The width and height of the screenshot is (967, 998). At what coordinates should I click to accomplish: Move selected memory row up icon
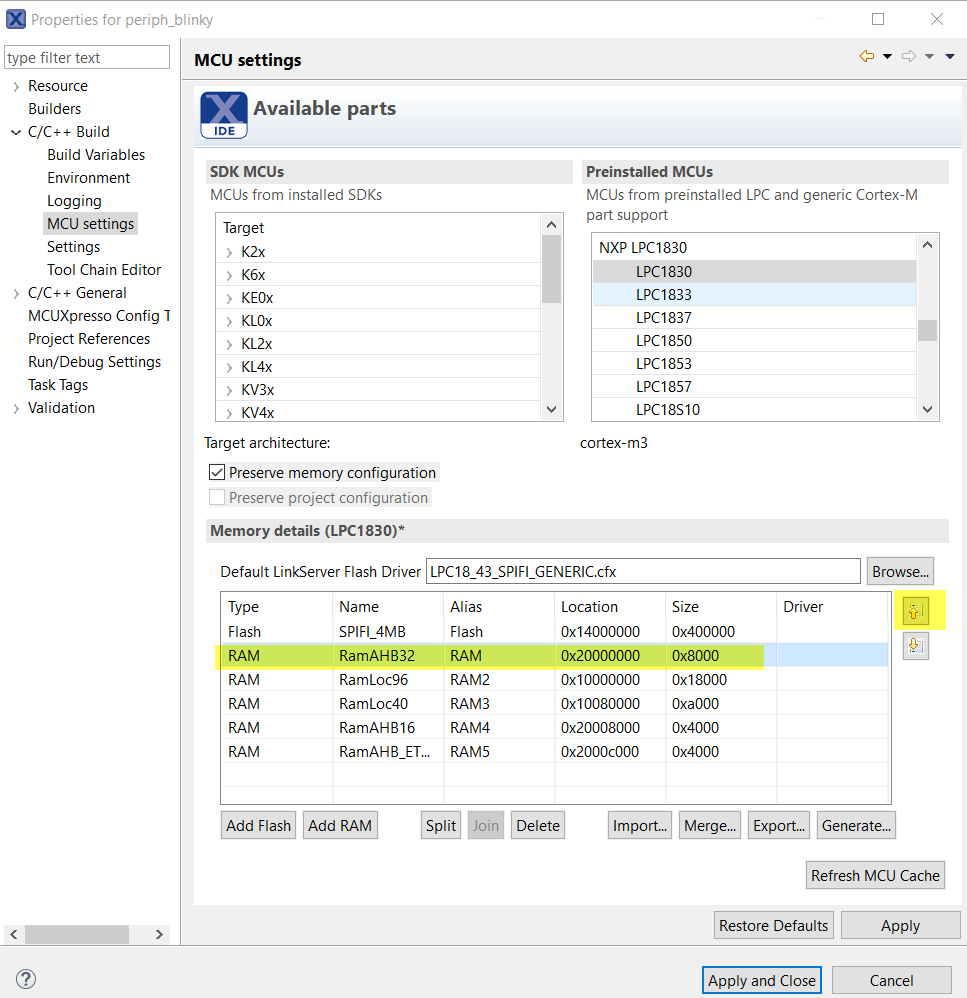(915, 612)
